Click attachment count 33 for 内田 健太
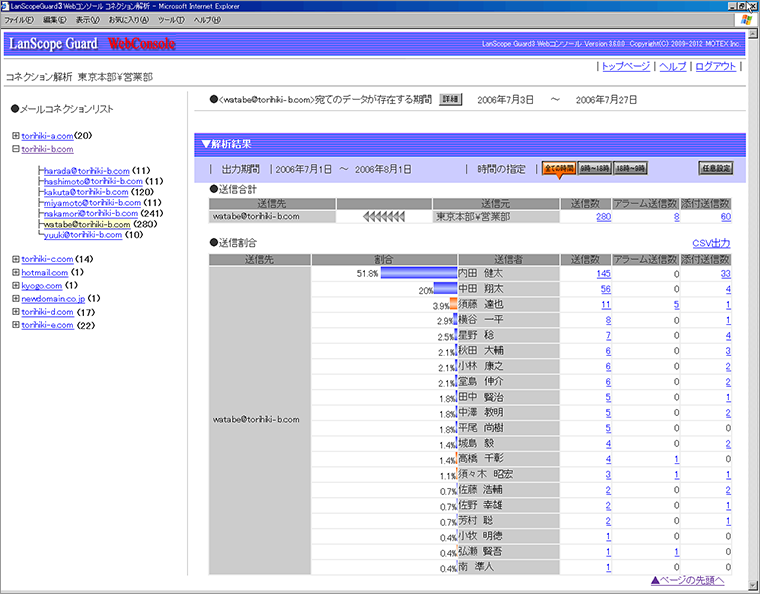 (726, 273)
